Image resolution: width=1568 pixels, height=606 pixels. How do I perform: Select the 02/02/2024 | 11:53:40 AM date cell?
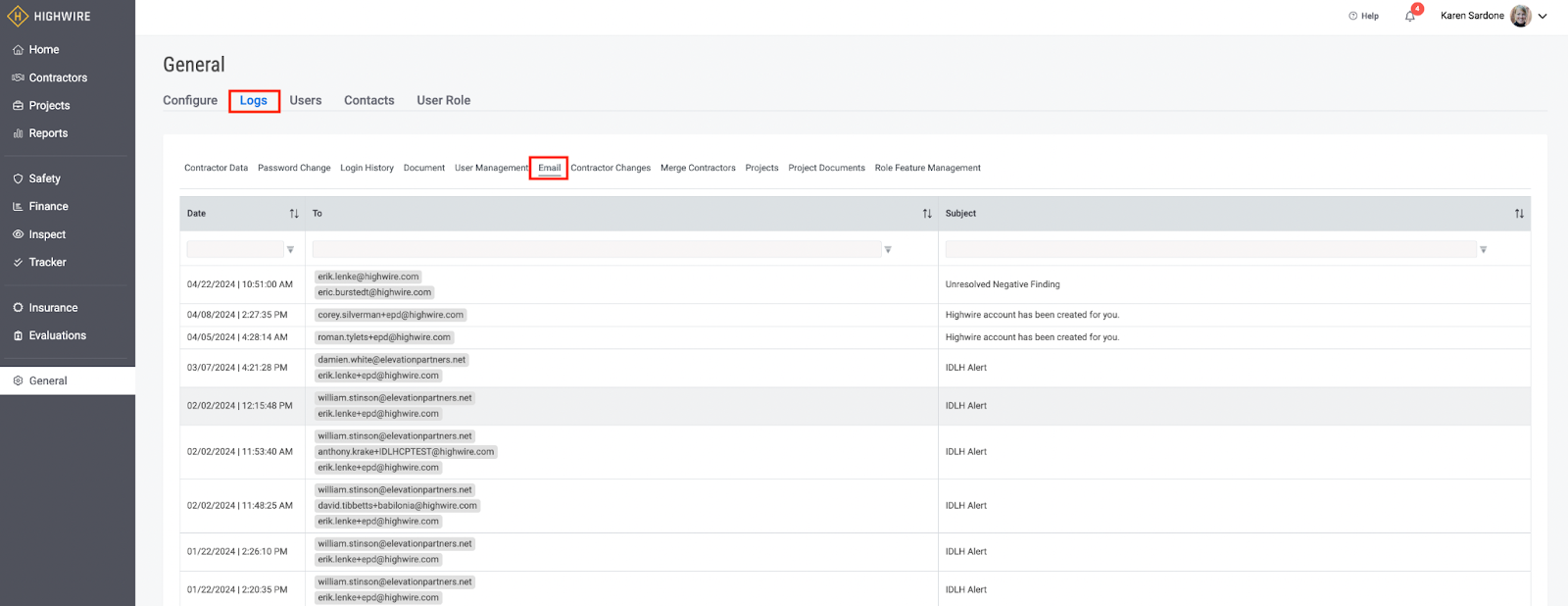pyautogui.click(x=240, y=452)
